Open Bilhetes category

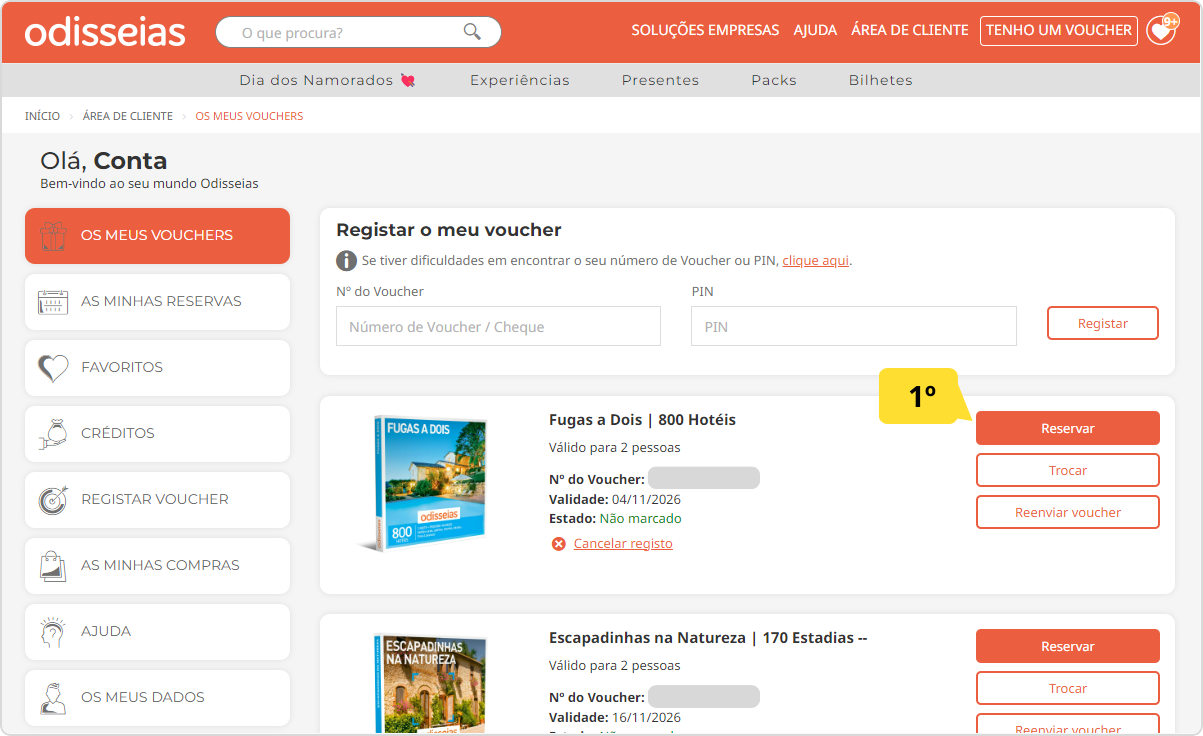[881, 80]
